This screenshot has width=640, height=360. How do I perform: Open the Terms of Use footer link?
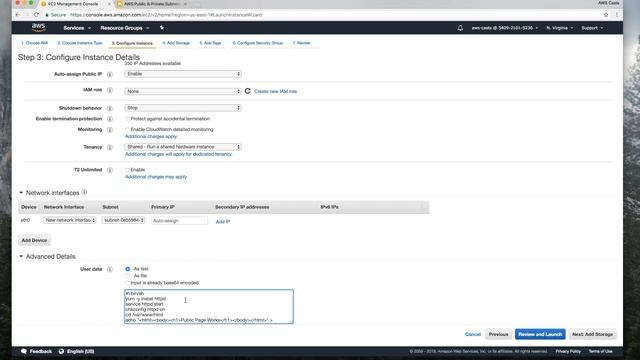click(x=600, y=351)
